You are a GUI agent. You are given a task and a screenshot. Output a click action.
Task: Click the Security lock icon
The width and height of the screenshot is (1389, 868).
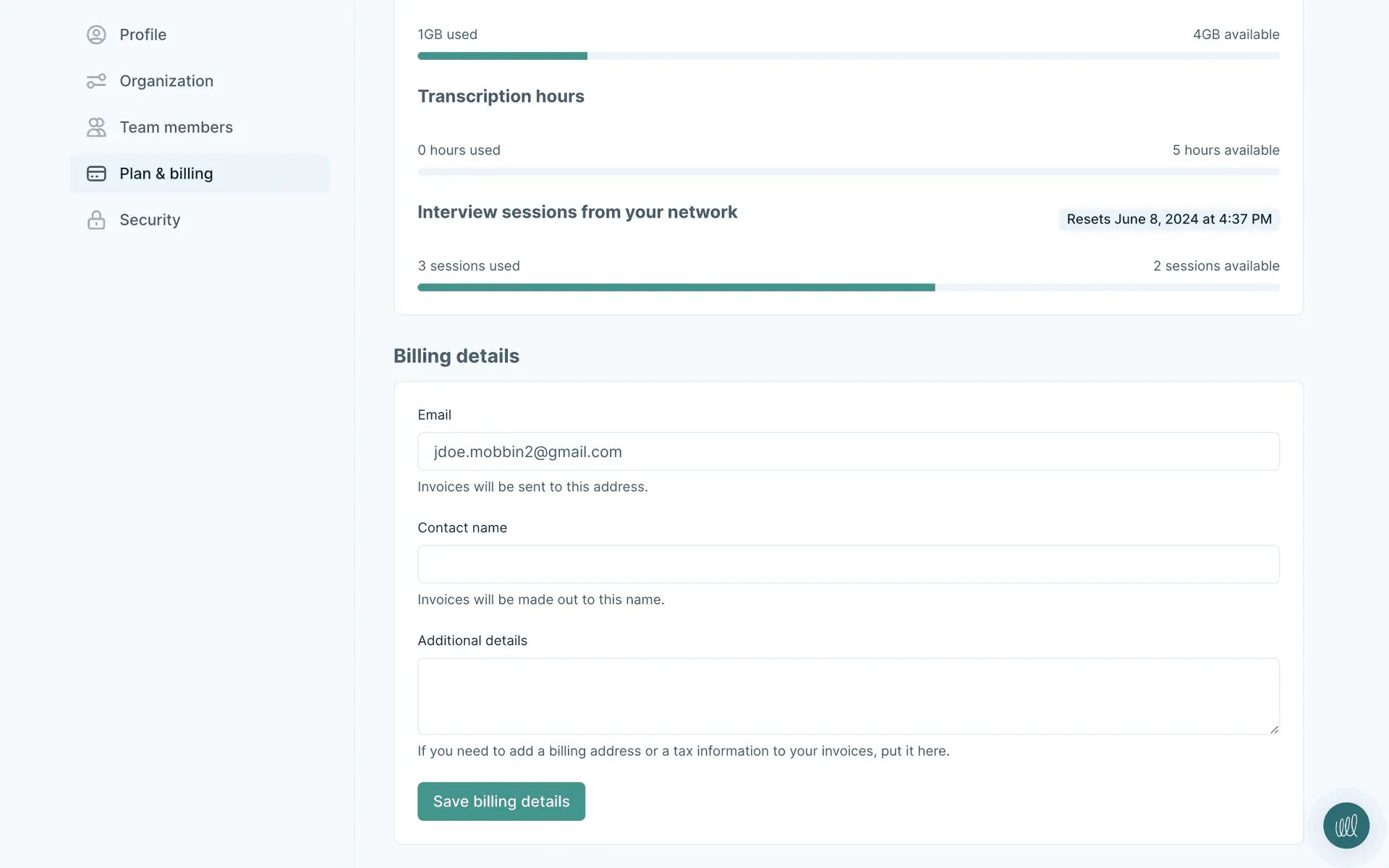click(x=96, y=220)
